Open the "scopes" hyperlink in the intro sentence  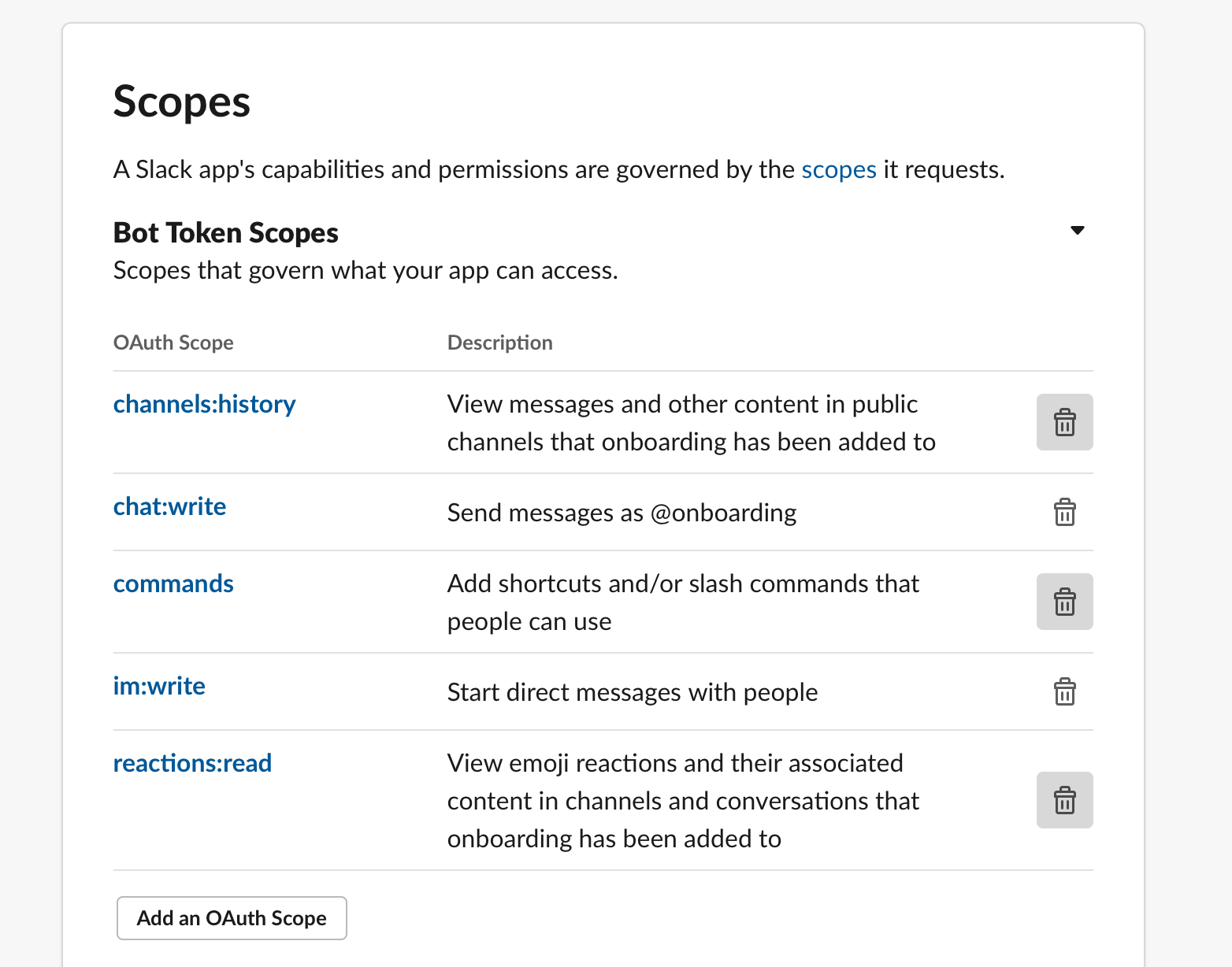839,169
